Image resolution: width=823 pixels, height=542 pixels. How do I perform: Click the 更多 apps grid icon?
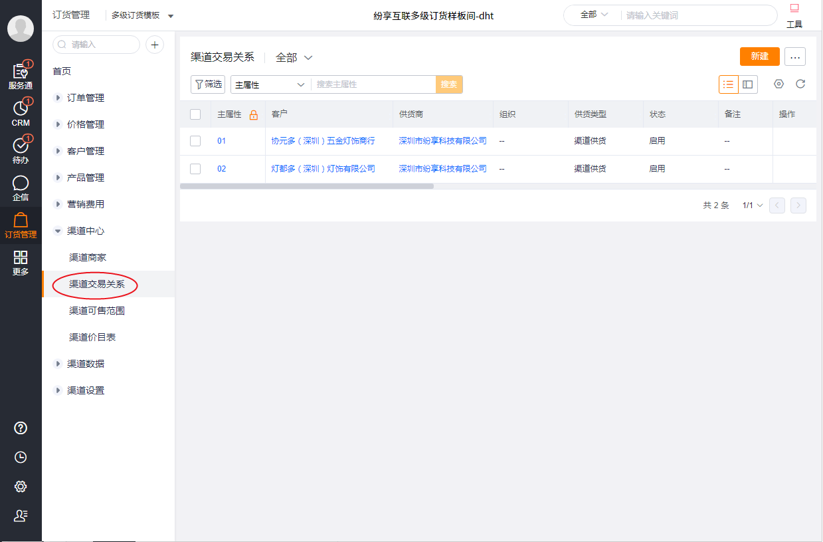20,262
